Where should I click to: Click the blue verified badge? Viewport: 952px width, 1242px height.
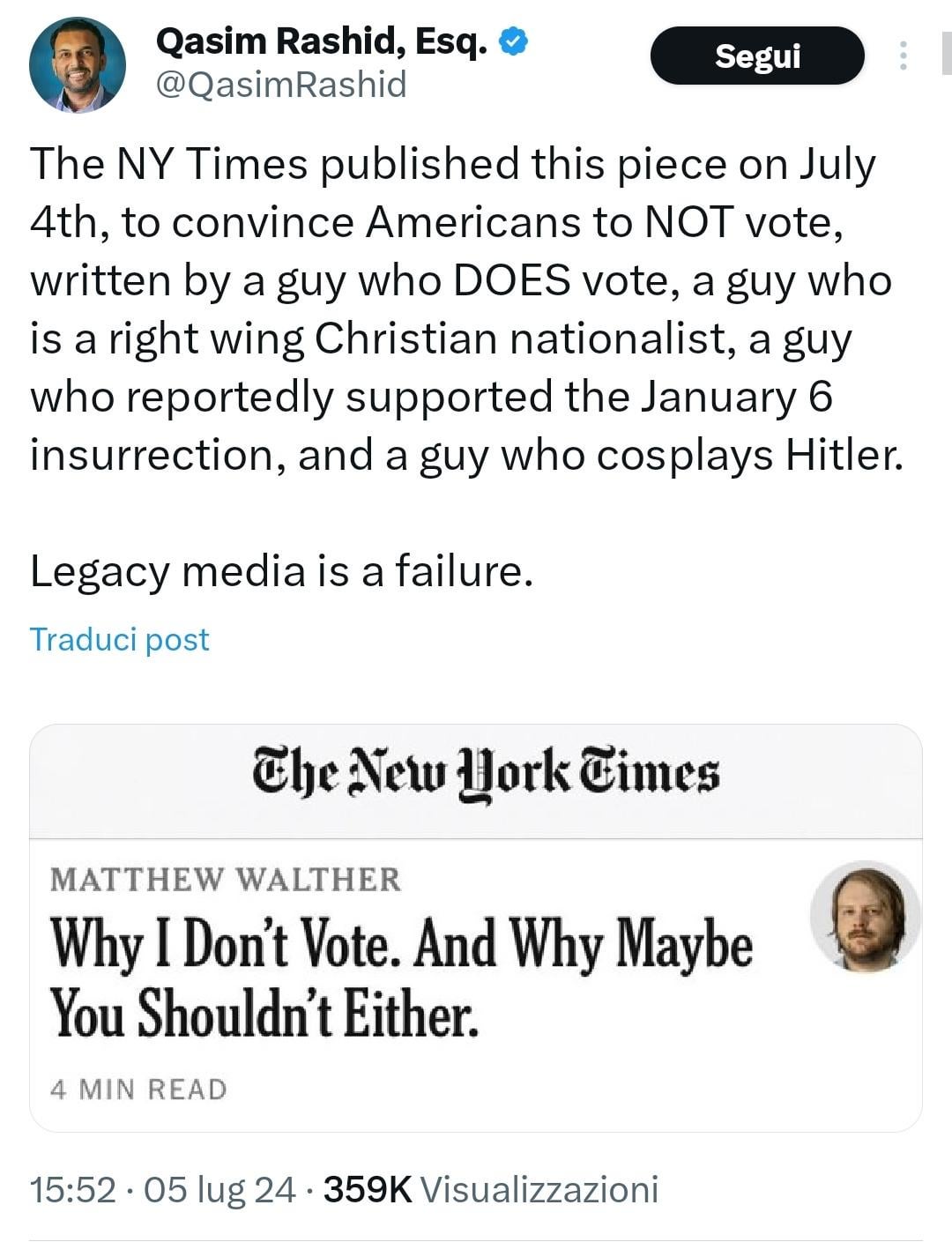tap(514, 41)
